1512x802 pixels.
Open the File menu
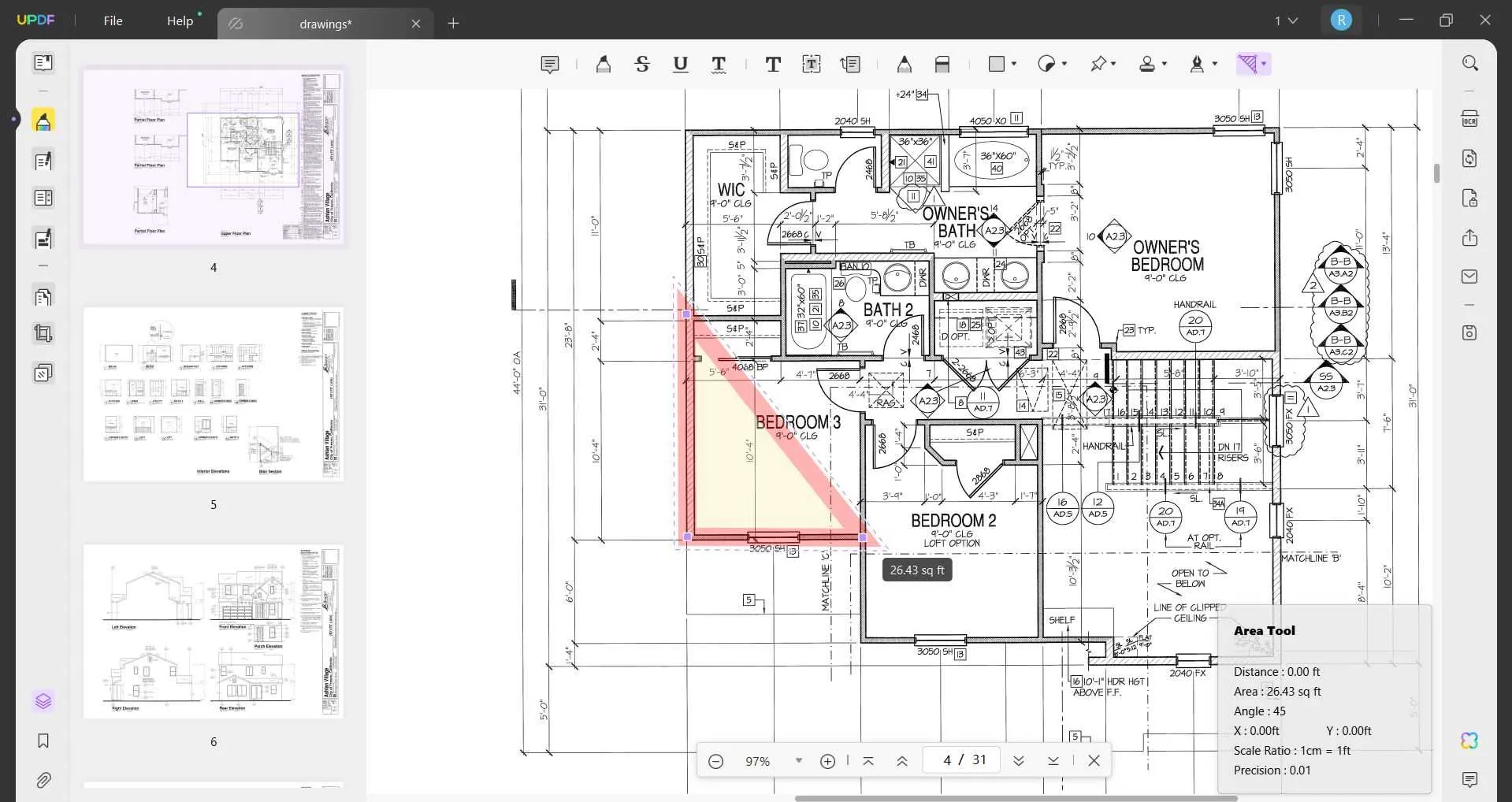(x=113, y=20)
